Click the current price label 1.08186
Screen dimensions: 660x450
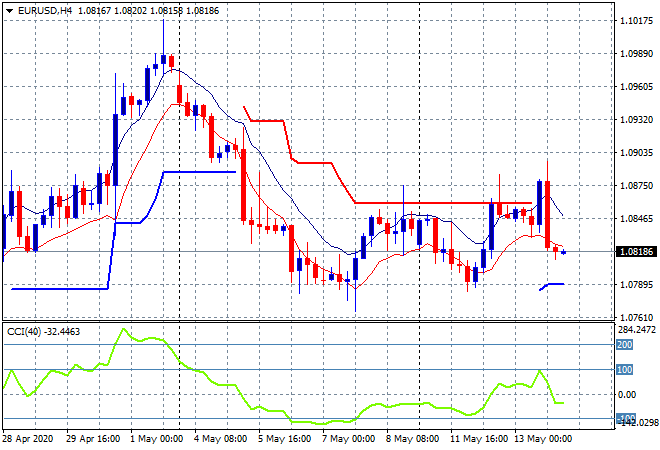click(637, 252)
